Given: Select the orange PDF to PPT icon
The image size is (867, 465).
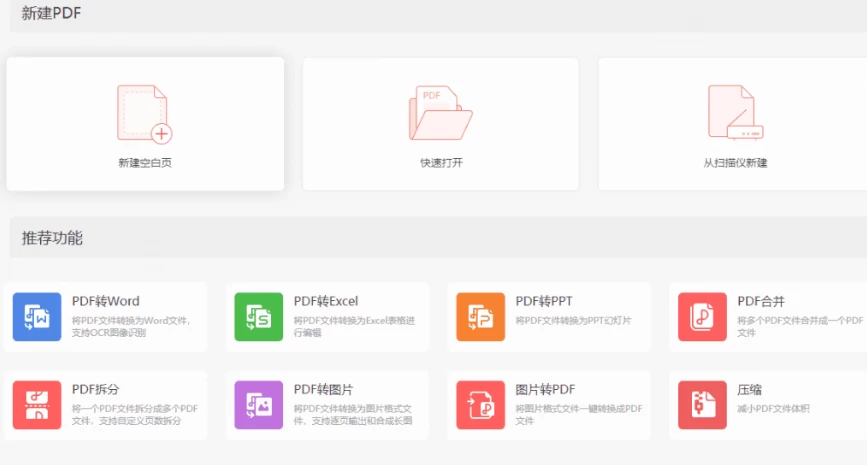Looking at the screenshot, I should 480,317.
